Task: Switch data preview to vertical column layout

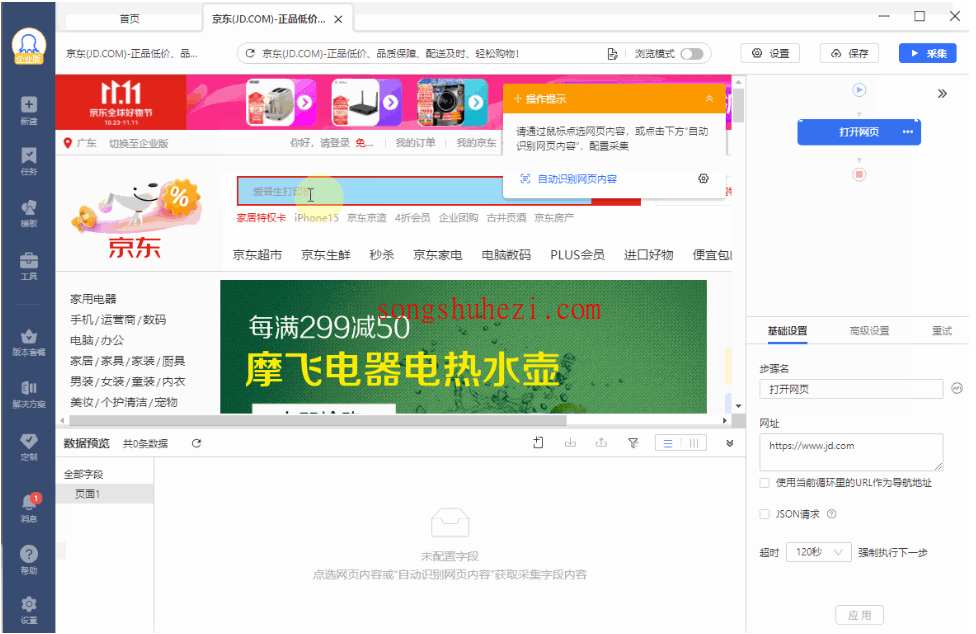Action: pyautogui.click(x=693, y=443)
